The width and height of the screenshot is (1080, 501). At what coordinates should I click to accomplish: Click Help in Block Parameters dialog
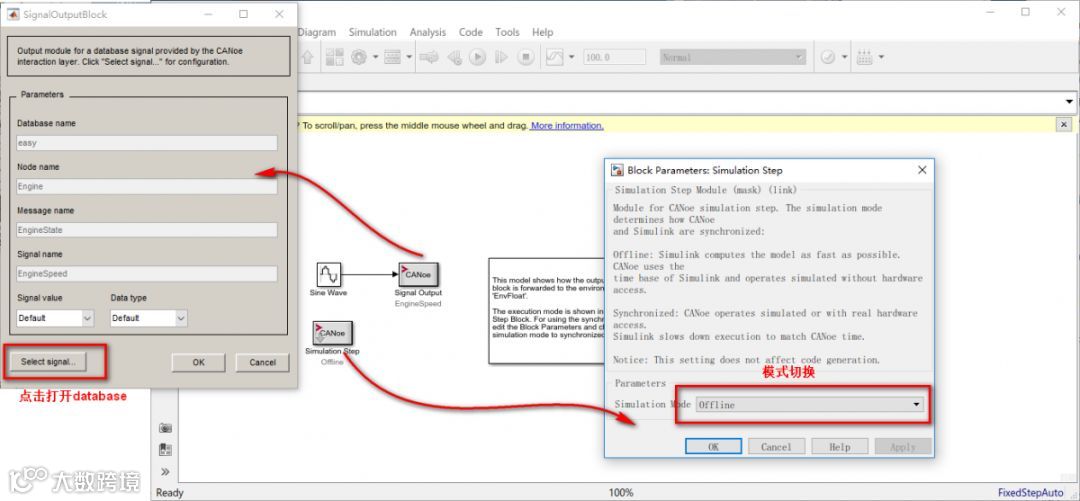coord(840,447)
